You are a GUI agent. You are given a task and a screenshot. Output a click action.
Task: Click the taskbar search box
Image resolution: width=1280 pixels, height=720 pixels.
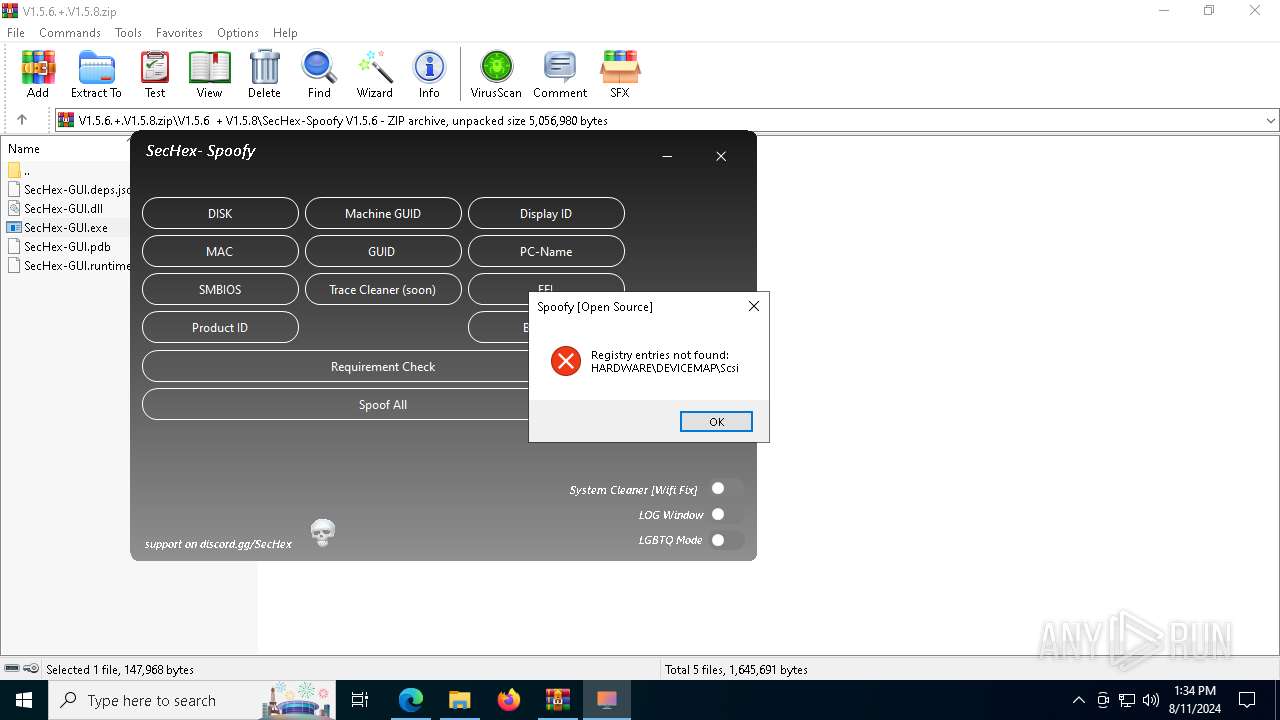190,700
